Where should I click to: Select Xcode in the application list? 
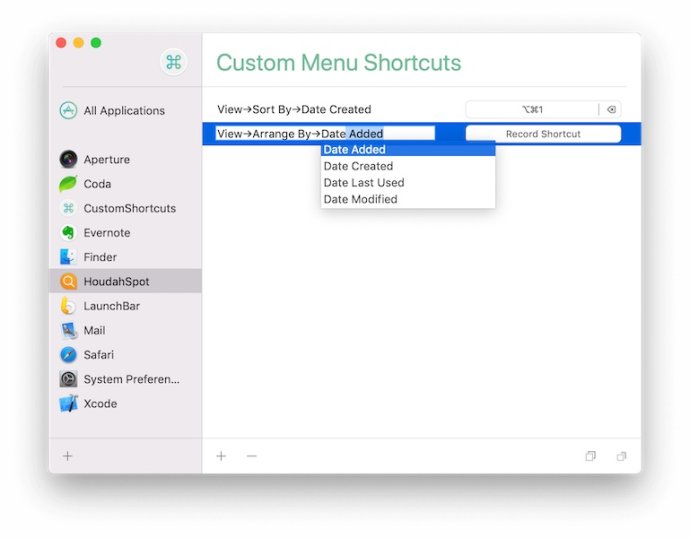pyautogui.click(x=125, y=403)
